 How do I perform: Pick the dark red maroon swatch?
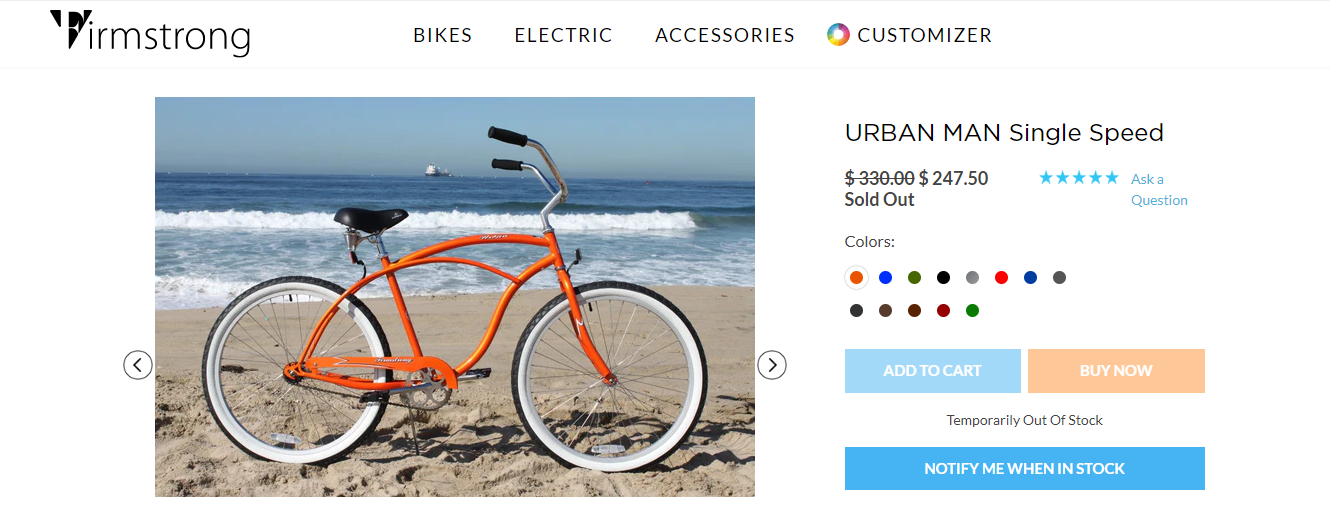(x=943, y=310)
